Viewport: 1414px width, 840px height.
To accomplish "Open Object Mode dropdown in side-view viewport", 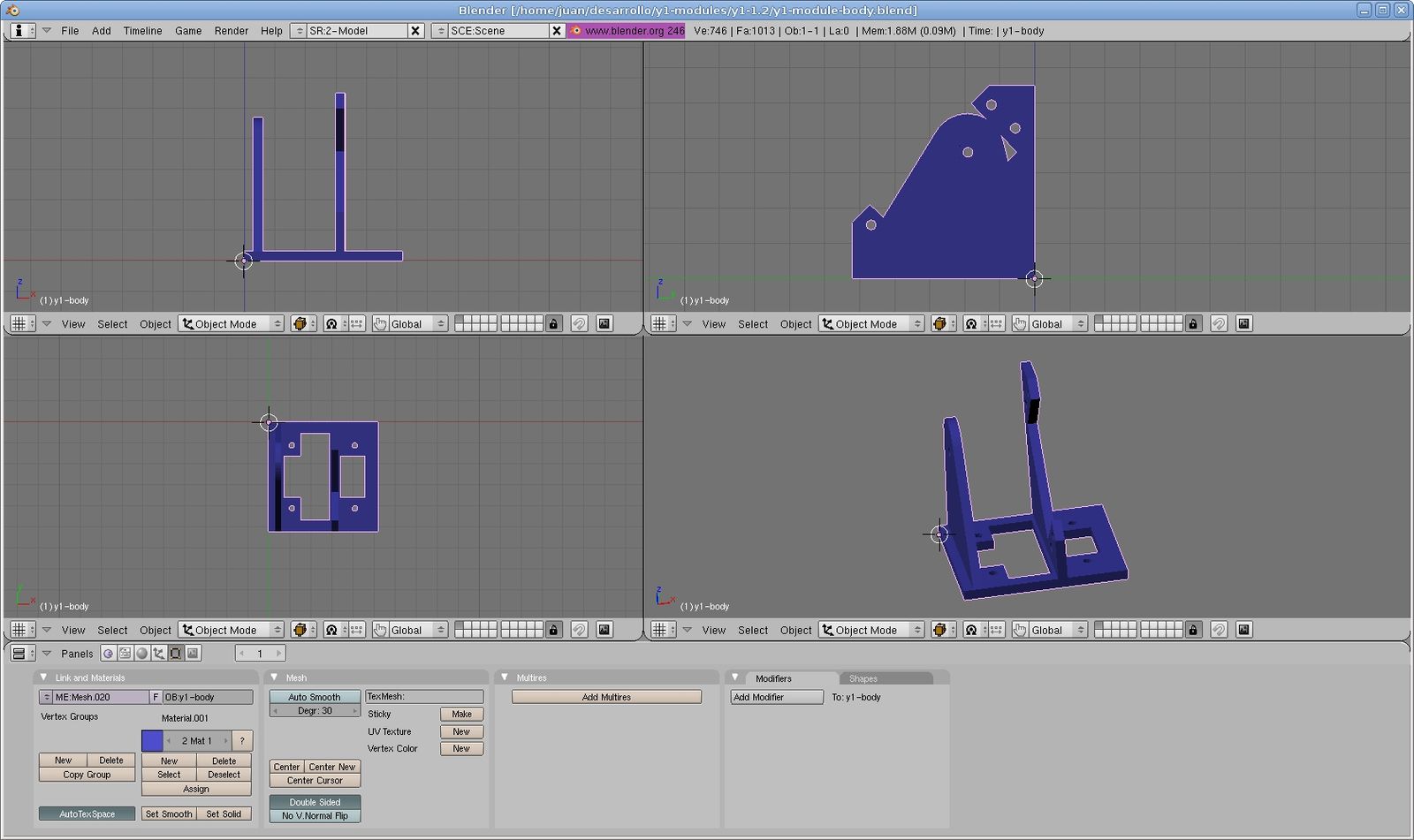I will pyautogui.click(x=870, y=324).
